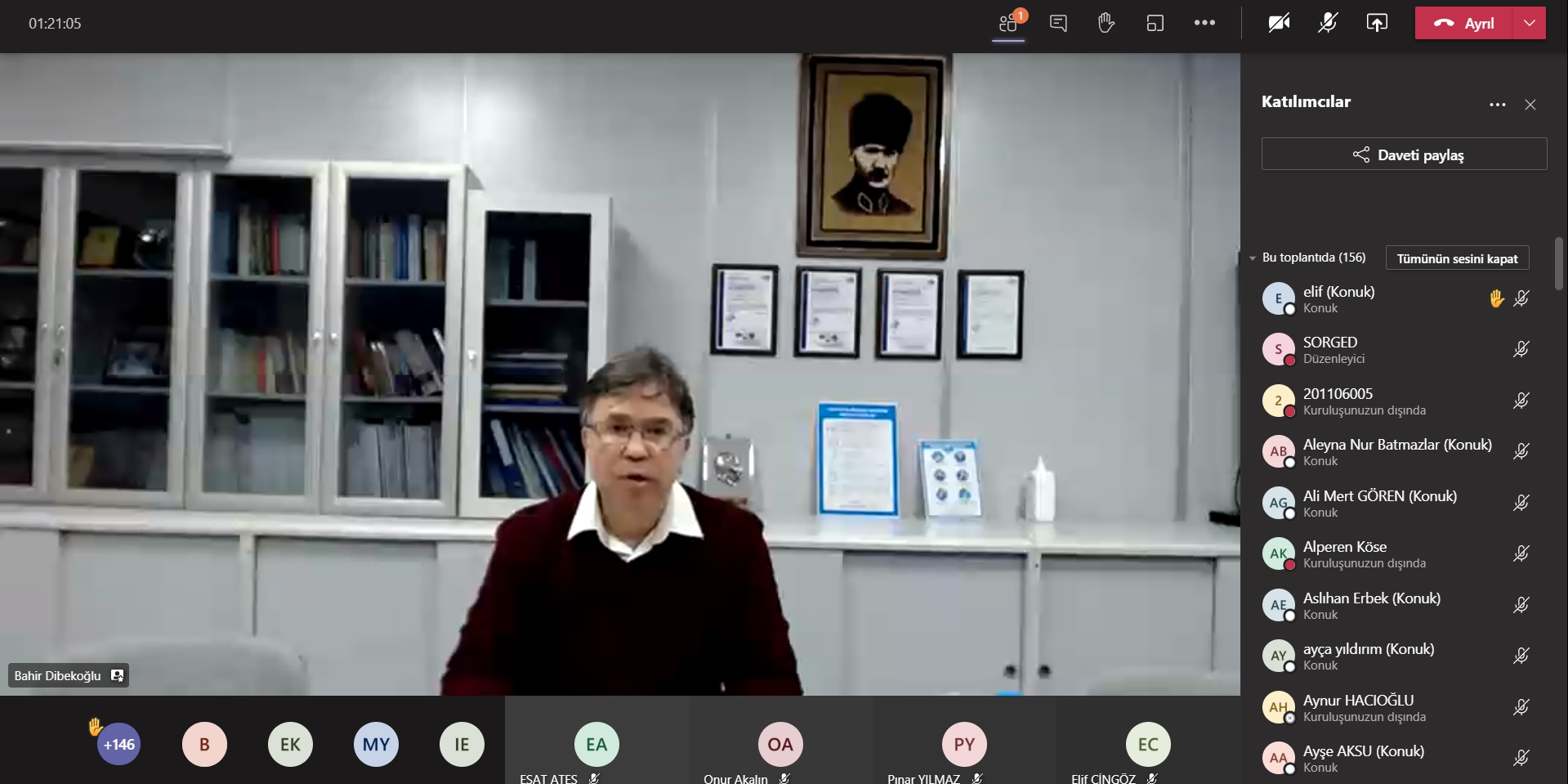Screen dimensions: 1568x784
Task: Open the meeting chat icon
Action: tap(1058, 23)
